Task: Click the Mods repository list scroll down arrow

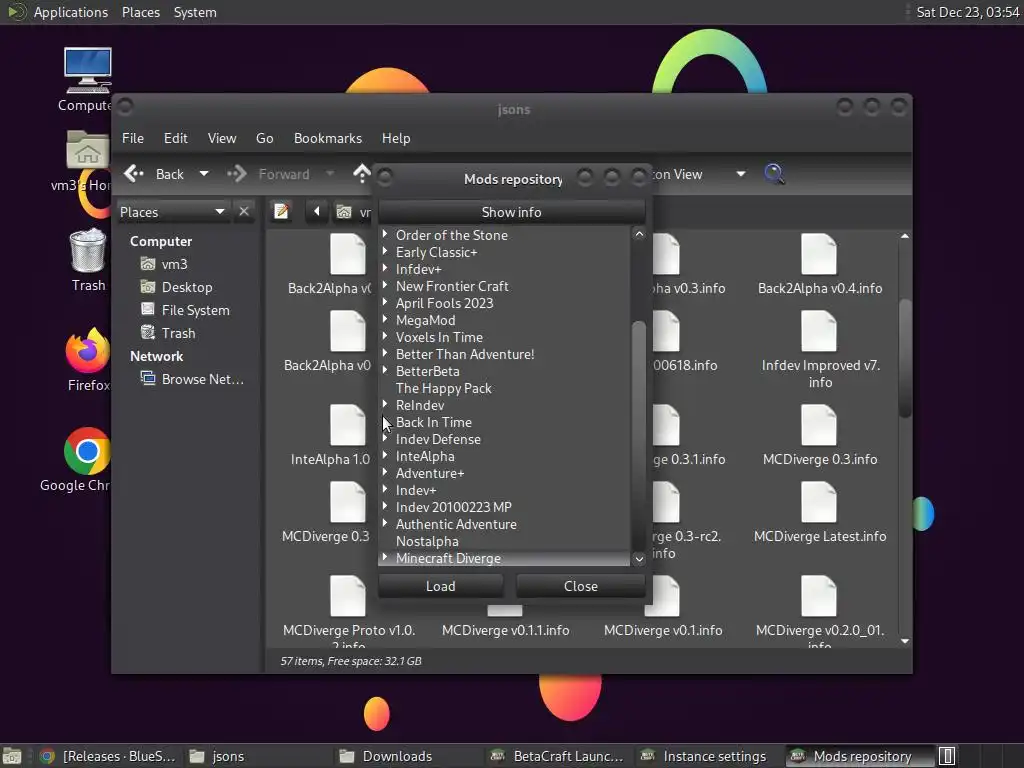Action: [x=639, y=558]
